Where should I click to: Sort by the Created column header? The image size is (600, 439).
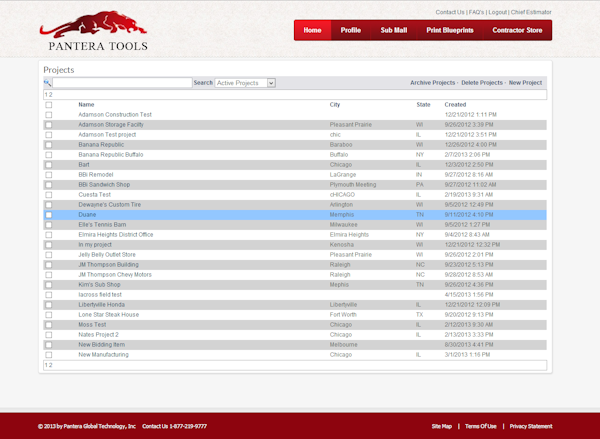click(x=455, y=104)
